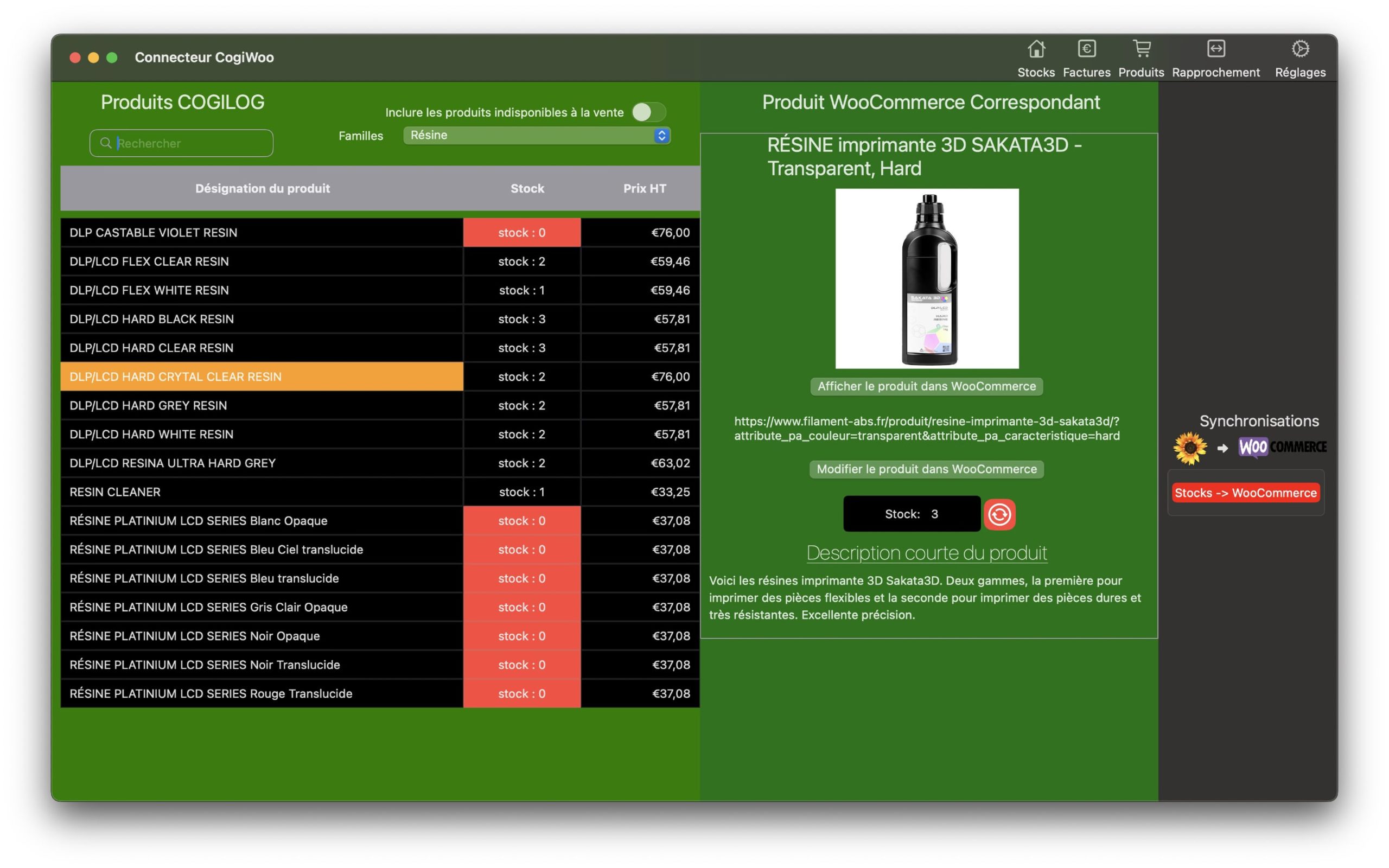Select RÉSINE PLATINIUM Rouge Translucide row
Viewport: 1389px width, 868px height.
click(x=380, y=693)
